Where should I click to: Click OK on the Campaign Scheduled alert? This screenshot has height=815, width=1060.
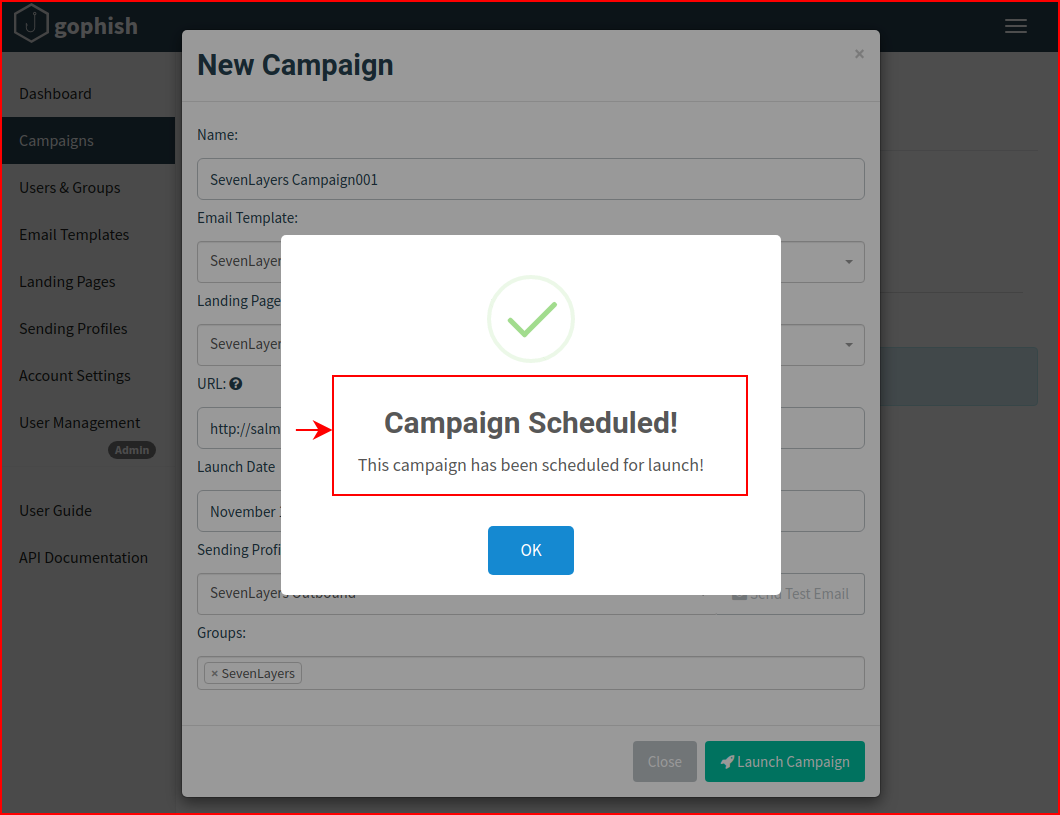point(531,550)
